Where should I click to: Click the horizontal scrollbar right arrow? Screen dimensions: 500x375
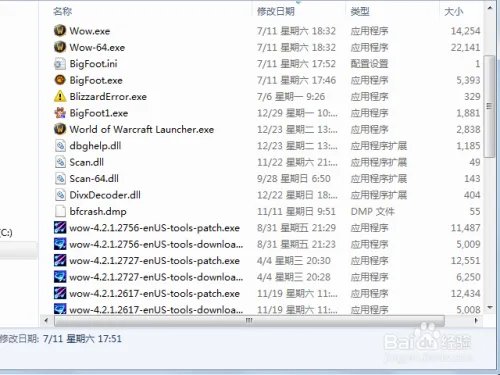point(476,321)
